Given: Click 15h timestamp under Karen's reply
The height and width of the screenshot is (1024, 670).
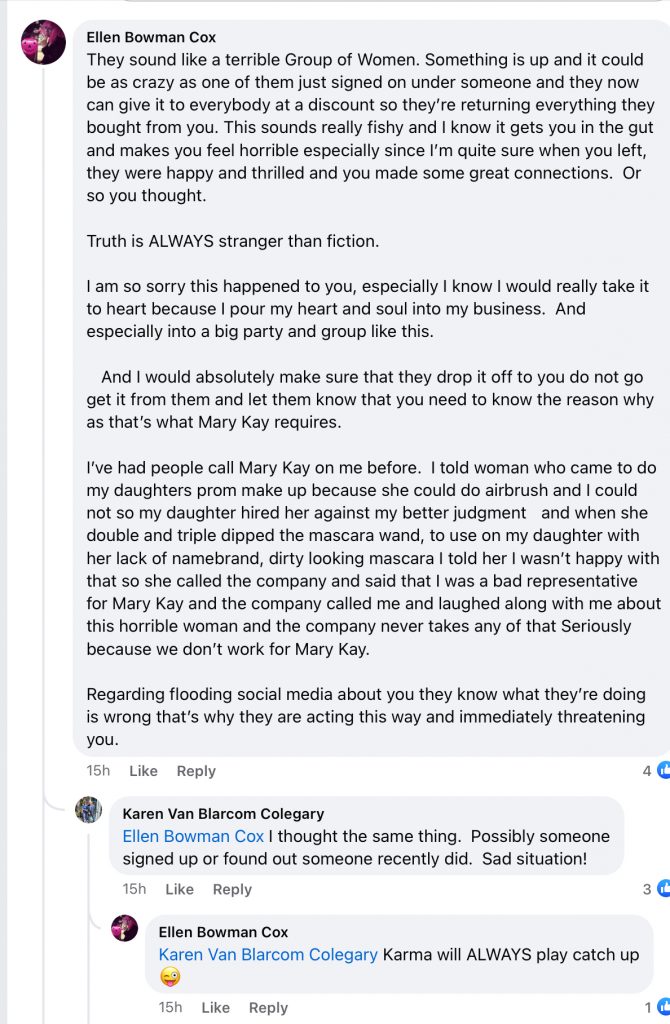Looking at the screenshot, I should point(134,889).
